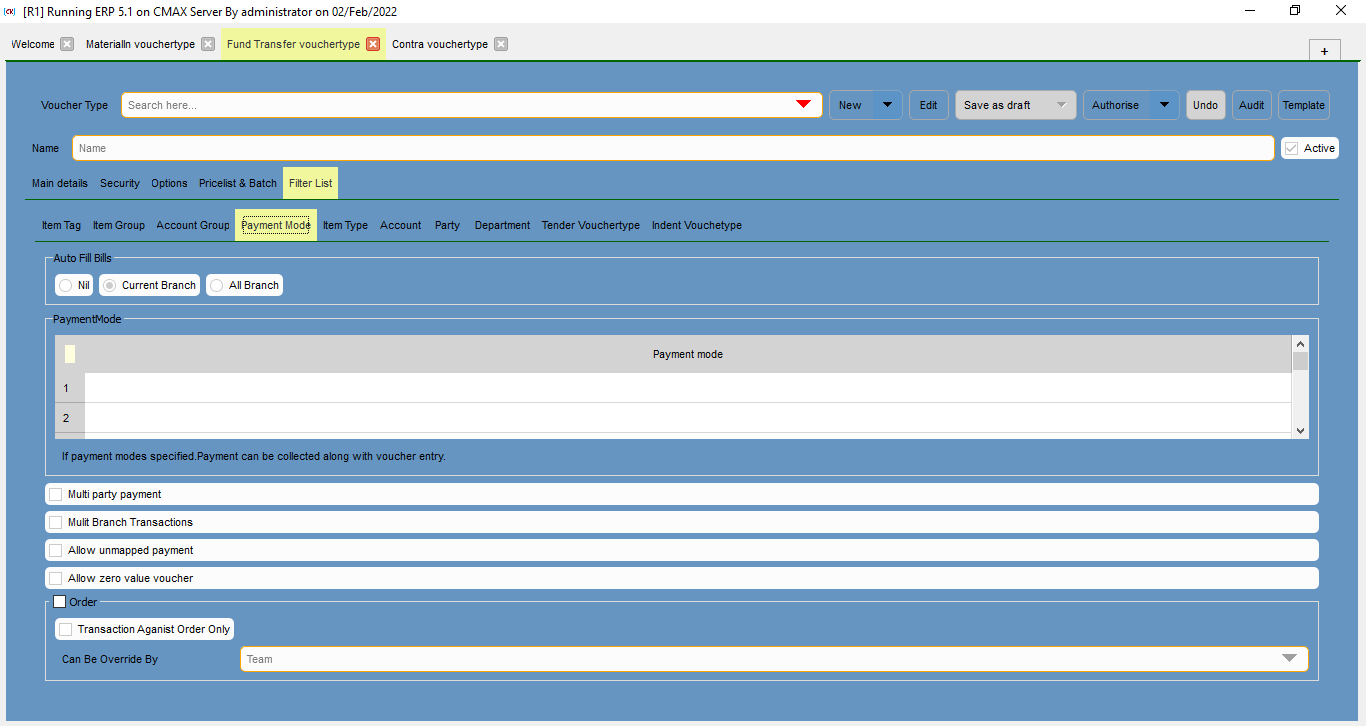Select row 1 in payment mode grid

point(70,388)
